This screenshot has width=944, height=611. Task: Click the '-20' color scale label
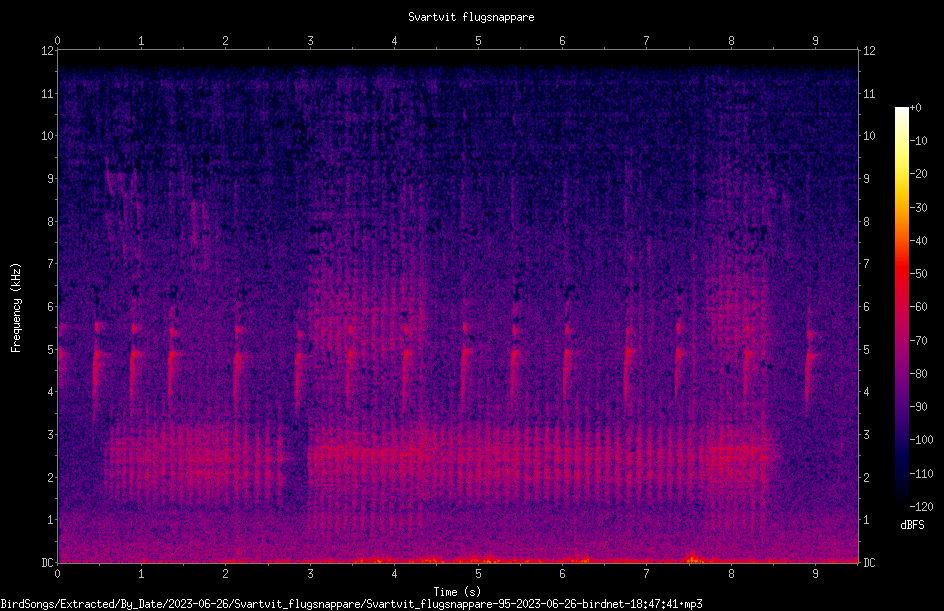pos(918,174)
